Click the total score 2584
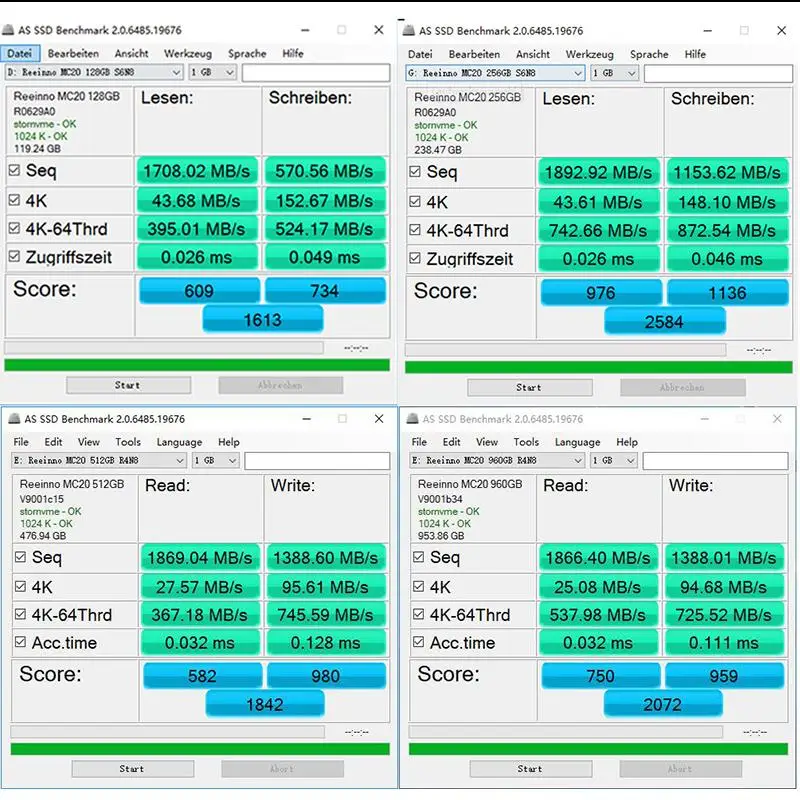This screenshot has width=800, height=800. (x=664, y=322)
